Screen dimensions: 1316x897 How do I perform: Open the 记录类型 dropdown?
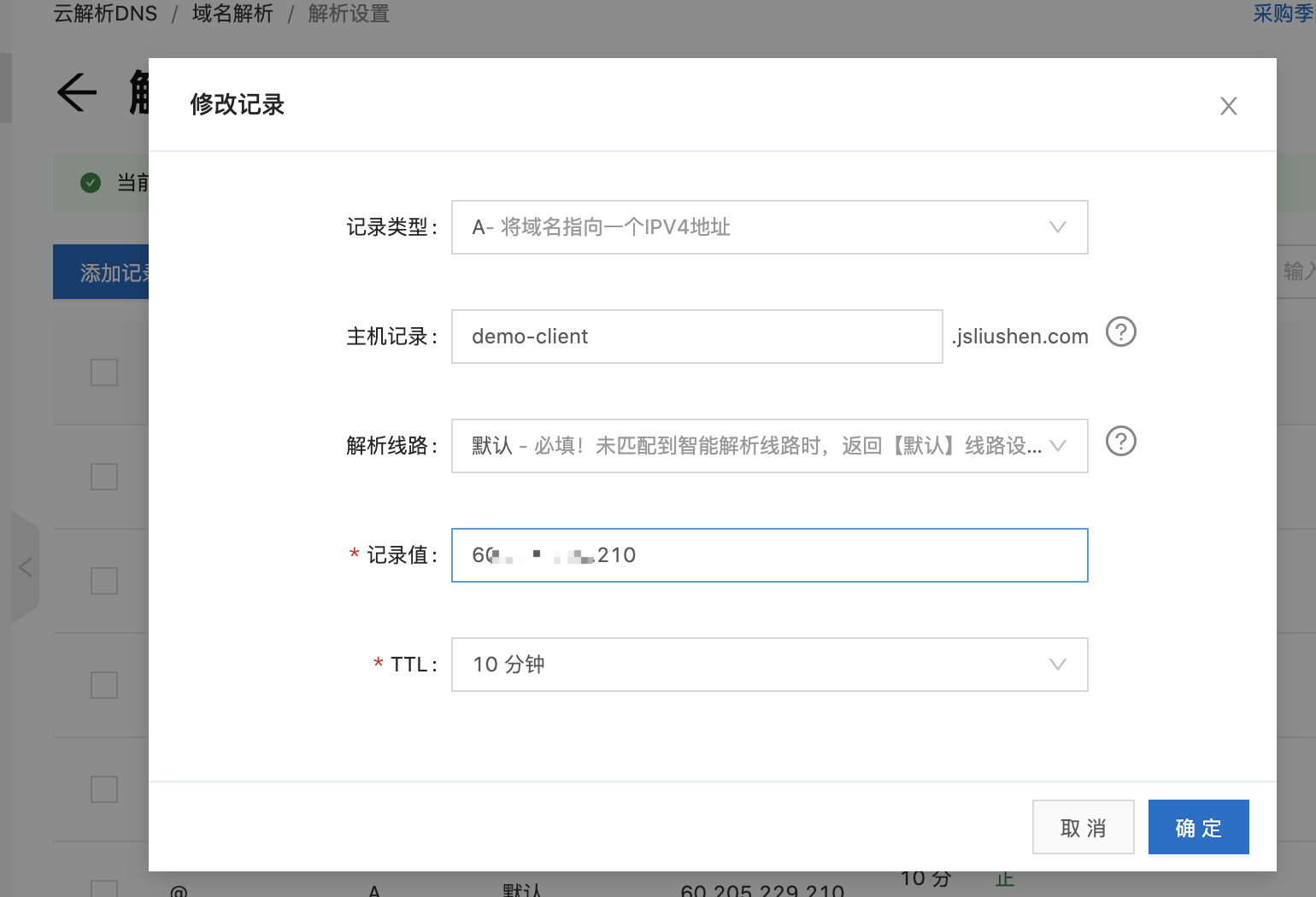coord(769,227)
